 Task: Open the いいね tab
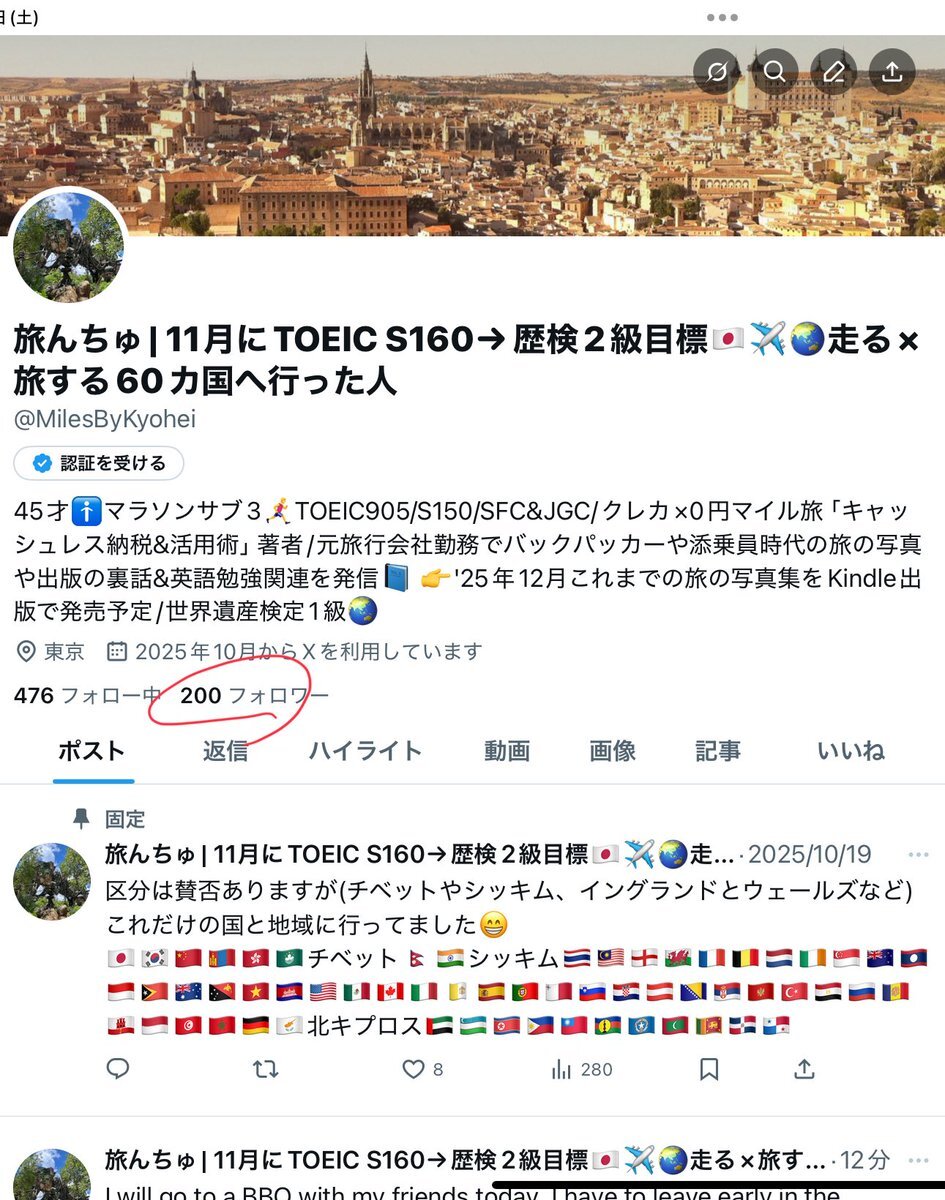tap(851, 751)
